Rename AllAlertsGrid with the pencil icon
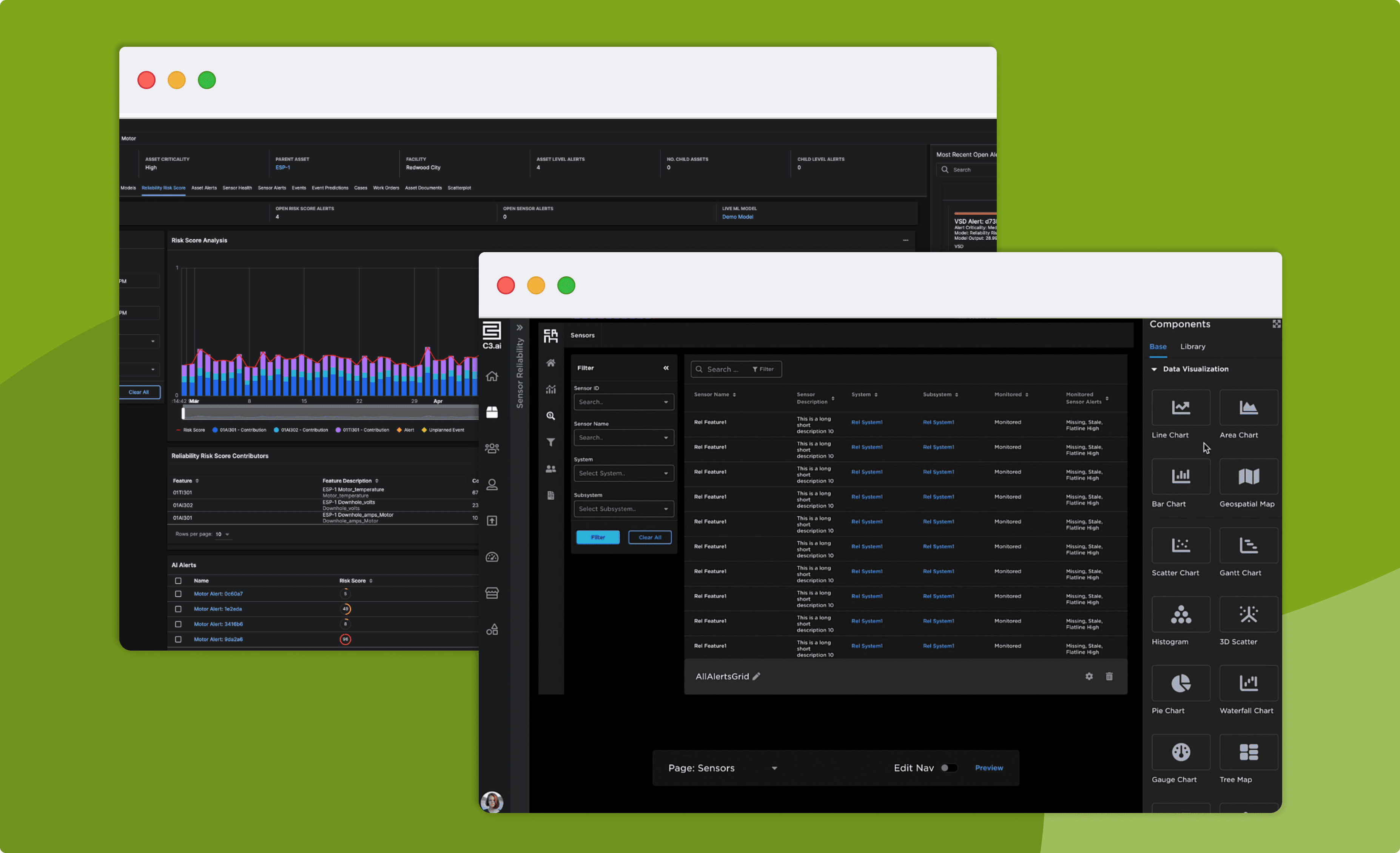1400x853 pixels. pos(756,676)
